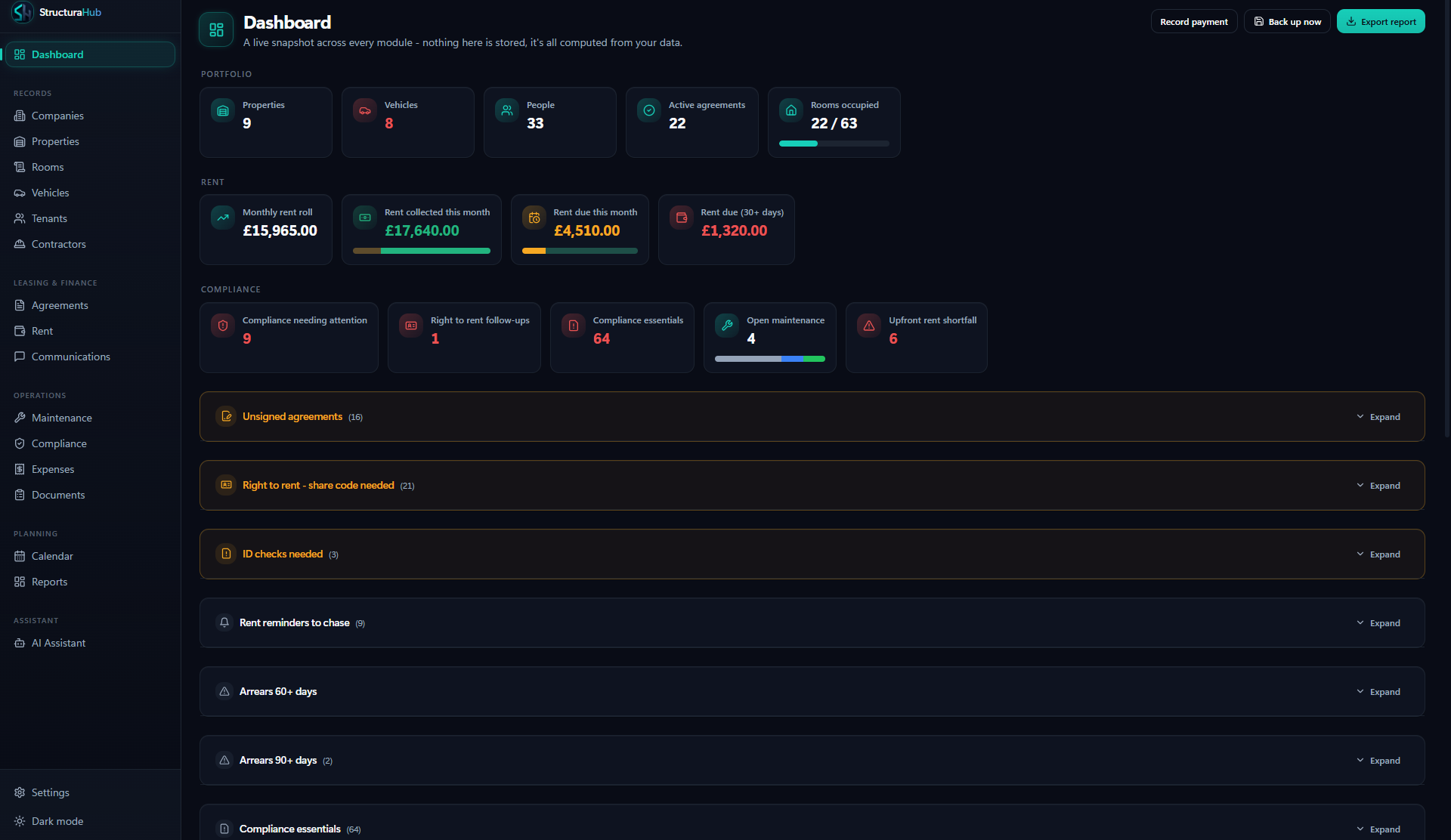Open the Vehicles page in sidebar
Image resolution: width=1451 pixels, height=840 pixels.
91,193
